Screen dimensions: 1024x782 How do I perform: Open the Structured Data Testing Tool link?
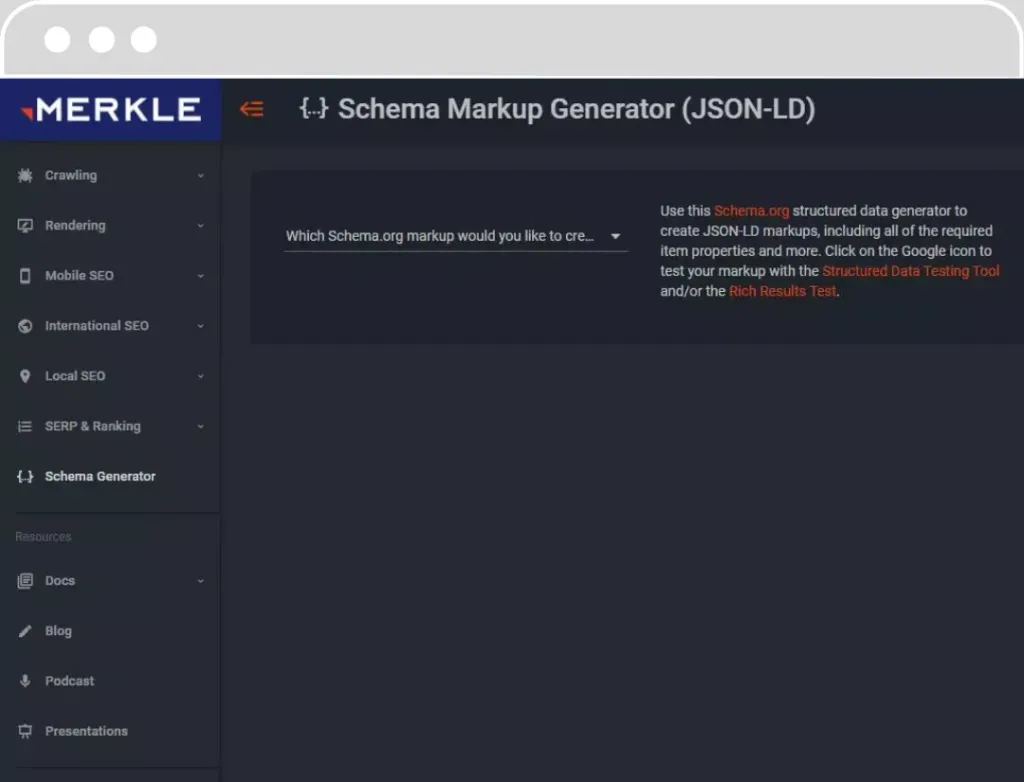point(911,271)
